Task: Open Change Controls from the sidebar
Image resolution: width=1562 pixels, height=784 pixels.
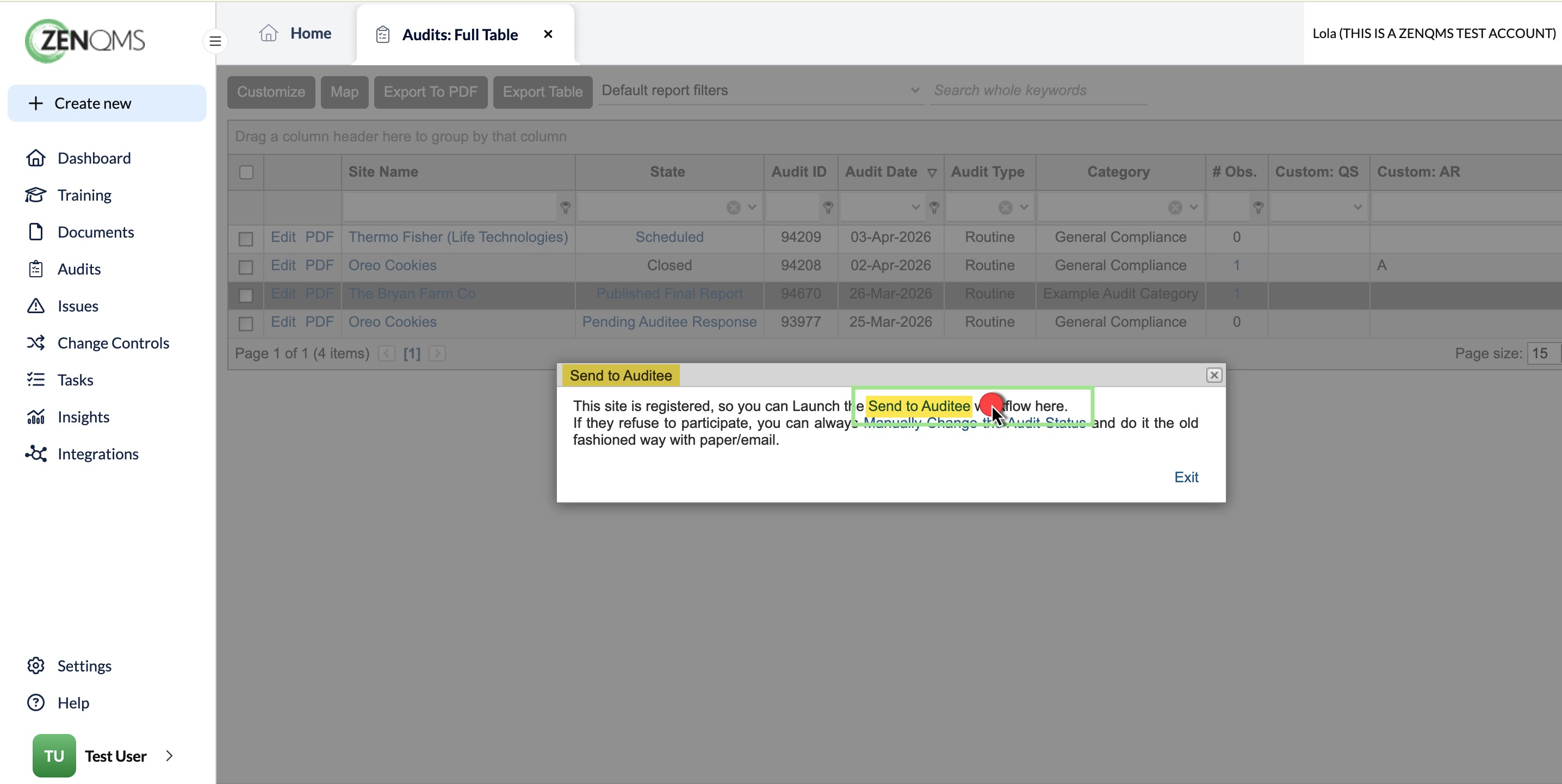Action: tap(98, 343)
